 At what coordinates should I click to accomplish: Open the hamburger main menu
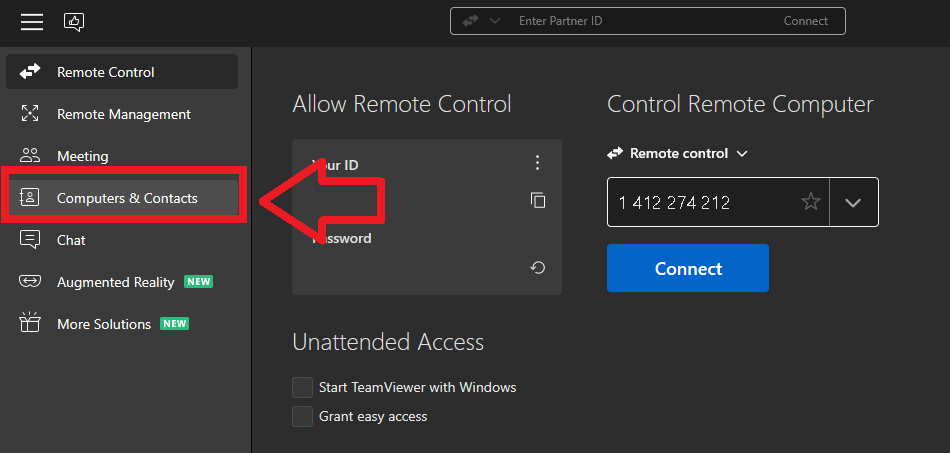[x=32, y=22]
